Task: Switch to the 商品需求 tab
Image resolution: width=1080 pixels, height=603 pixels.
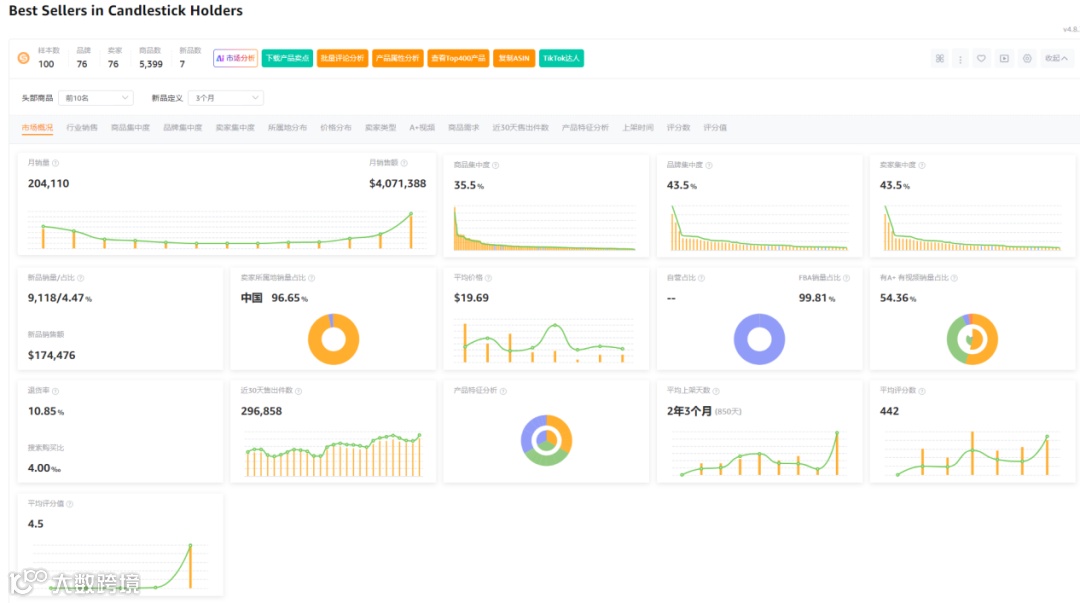Action: pos(464,127)
